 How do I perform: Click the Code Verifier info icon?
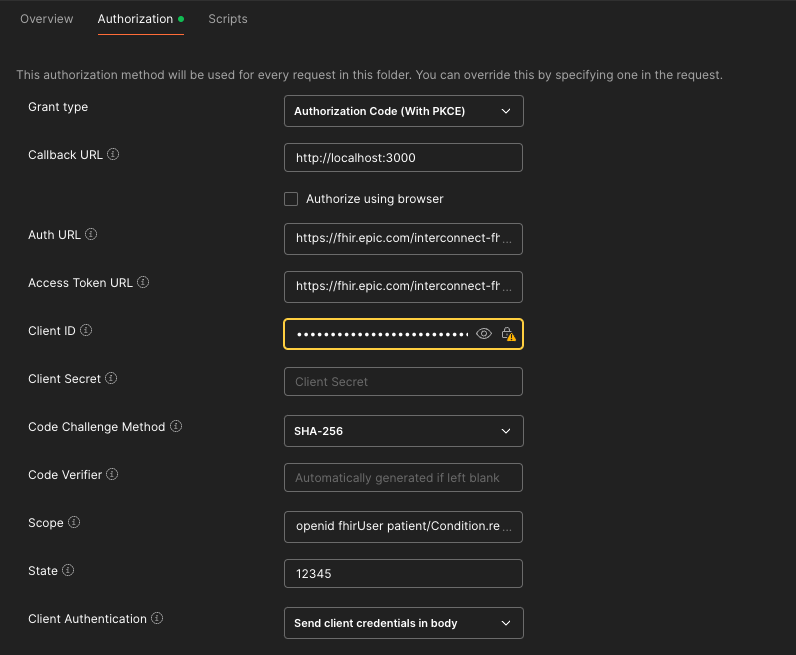pos(112,474)
